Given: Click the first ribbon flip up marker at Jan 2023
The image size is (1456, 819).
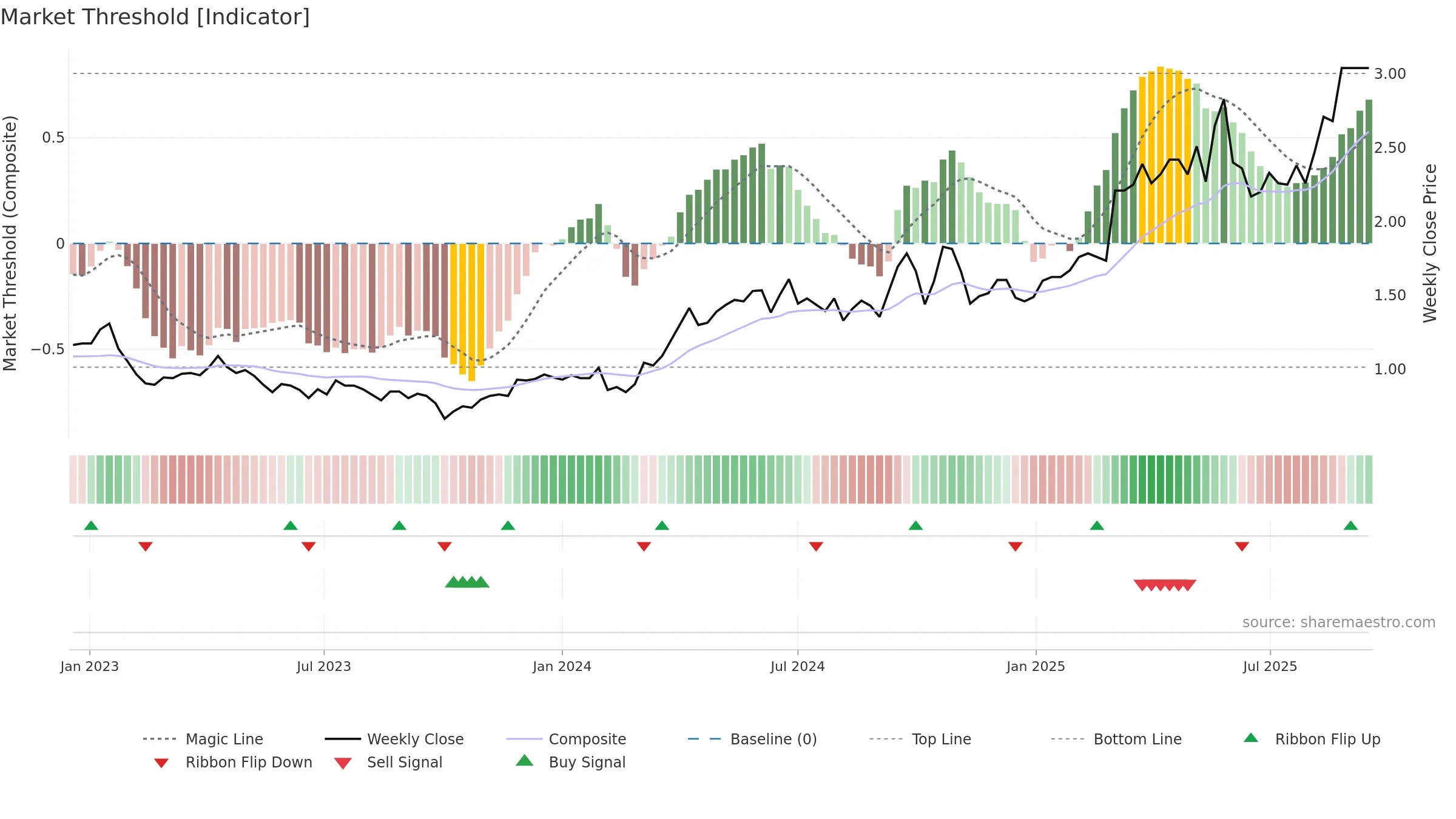Looking at the screenshot, I should [91, 525].
